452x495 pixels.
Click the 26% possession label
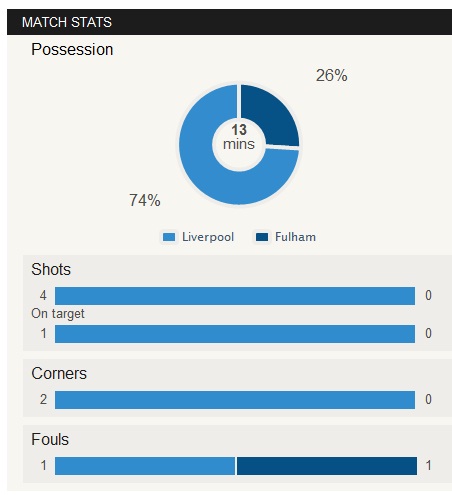332,75
